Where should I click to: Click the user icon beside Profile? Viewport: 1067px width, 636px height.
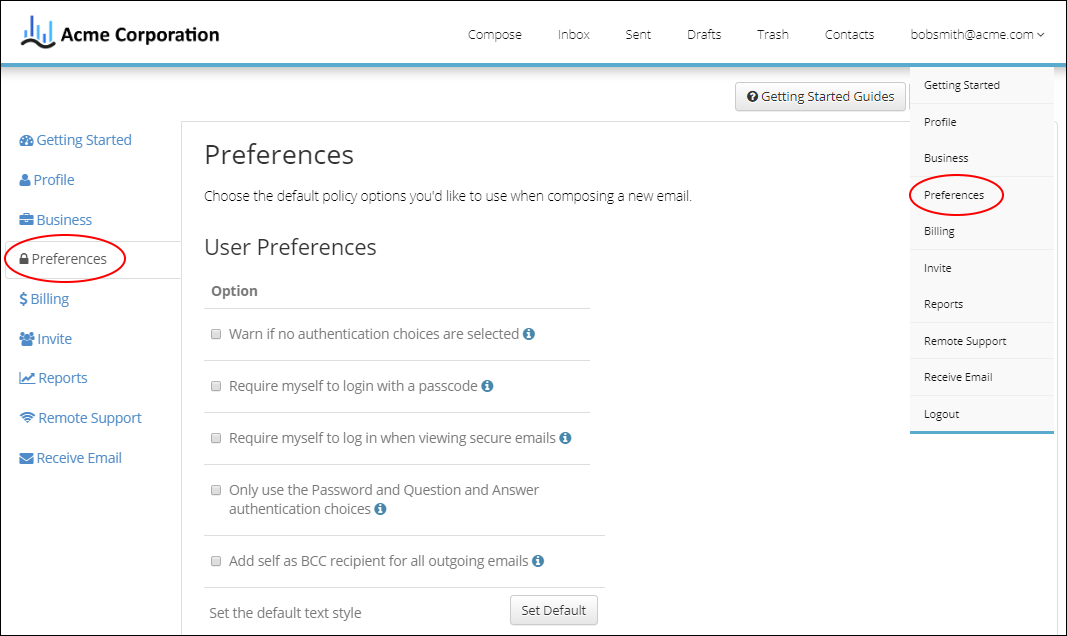[26, 179]
